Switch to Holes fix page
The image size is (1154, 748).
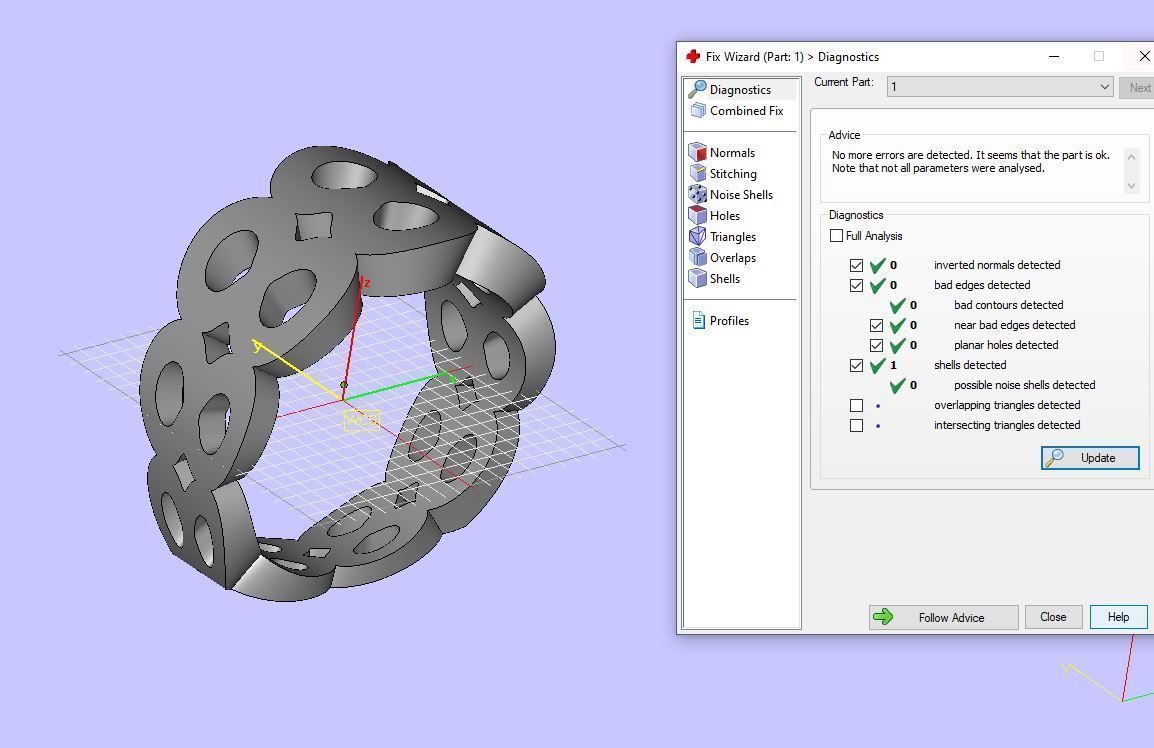pyautogui.click(x=725, y=215)
